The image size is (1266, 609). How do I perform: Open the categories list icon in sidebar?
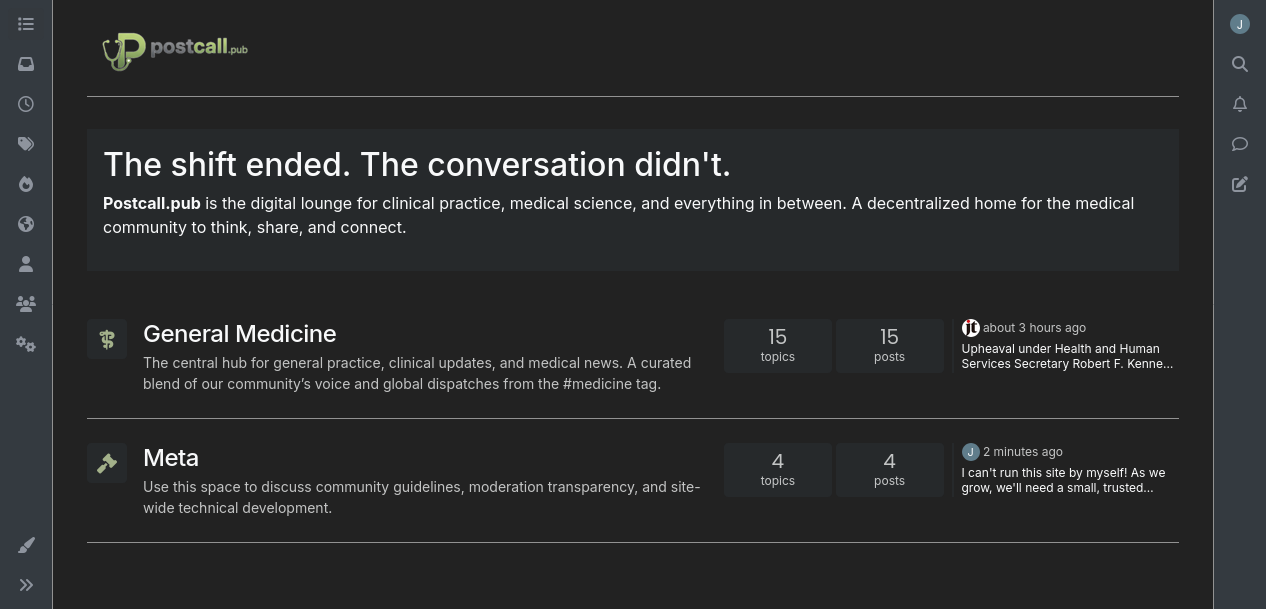(26, 24)
